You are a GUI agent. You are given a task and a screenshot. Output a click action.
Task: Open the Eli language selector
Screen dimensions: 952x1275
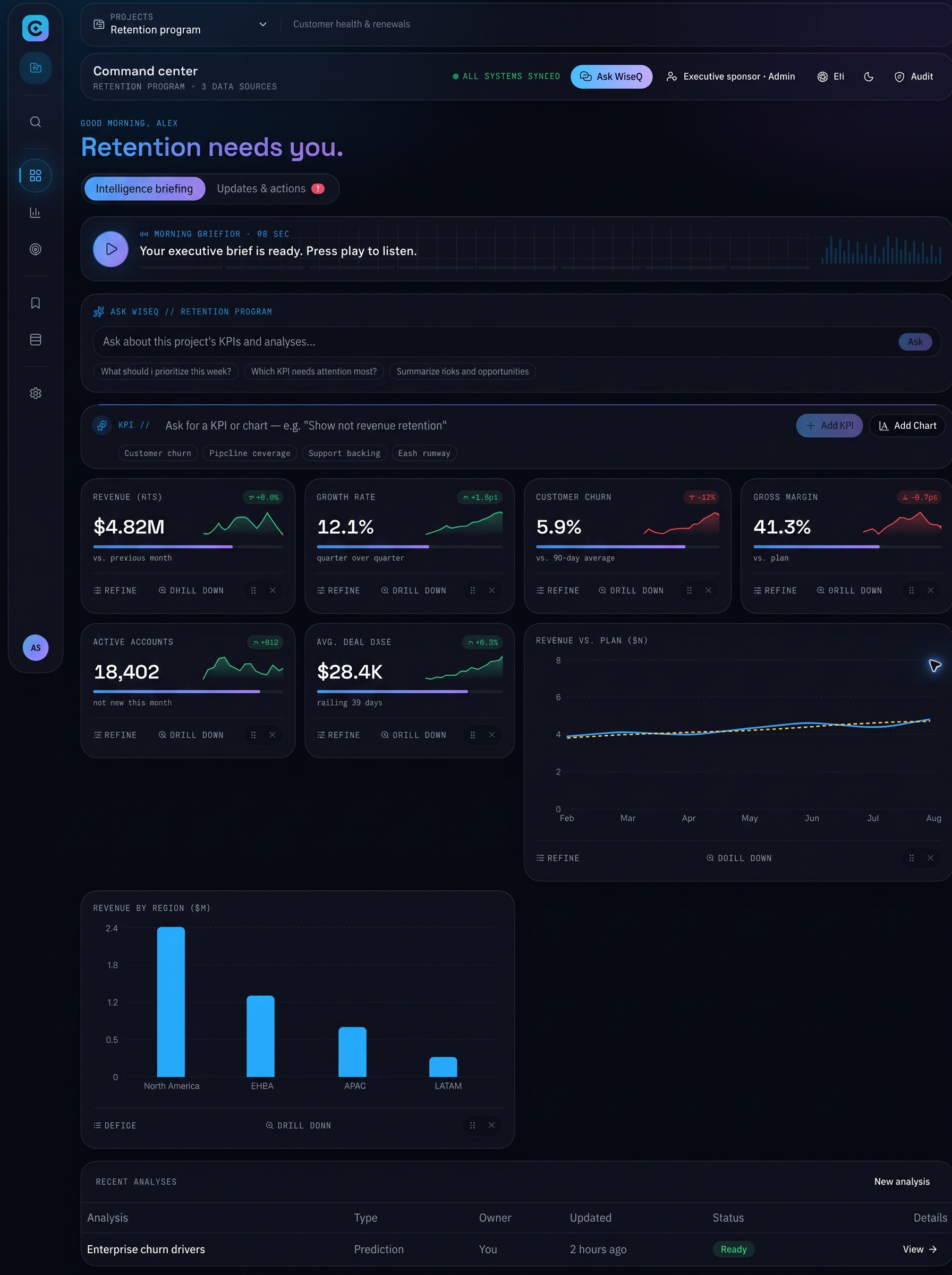point(830,76)
